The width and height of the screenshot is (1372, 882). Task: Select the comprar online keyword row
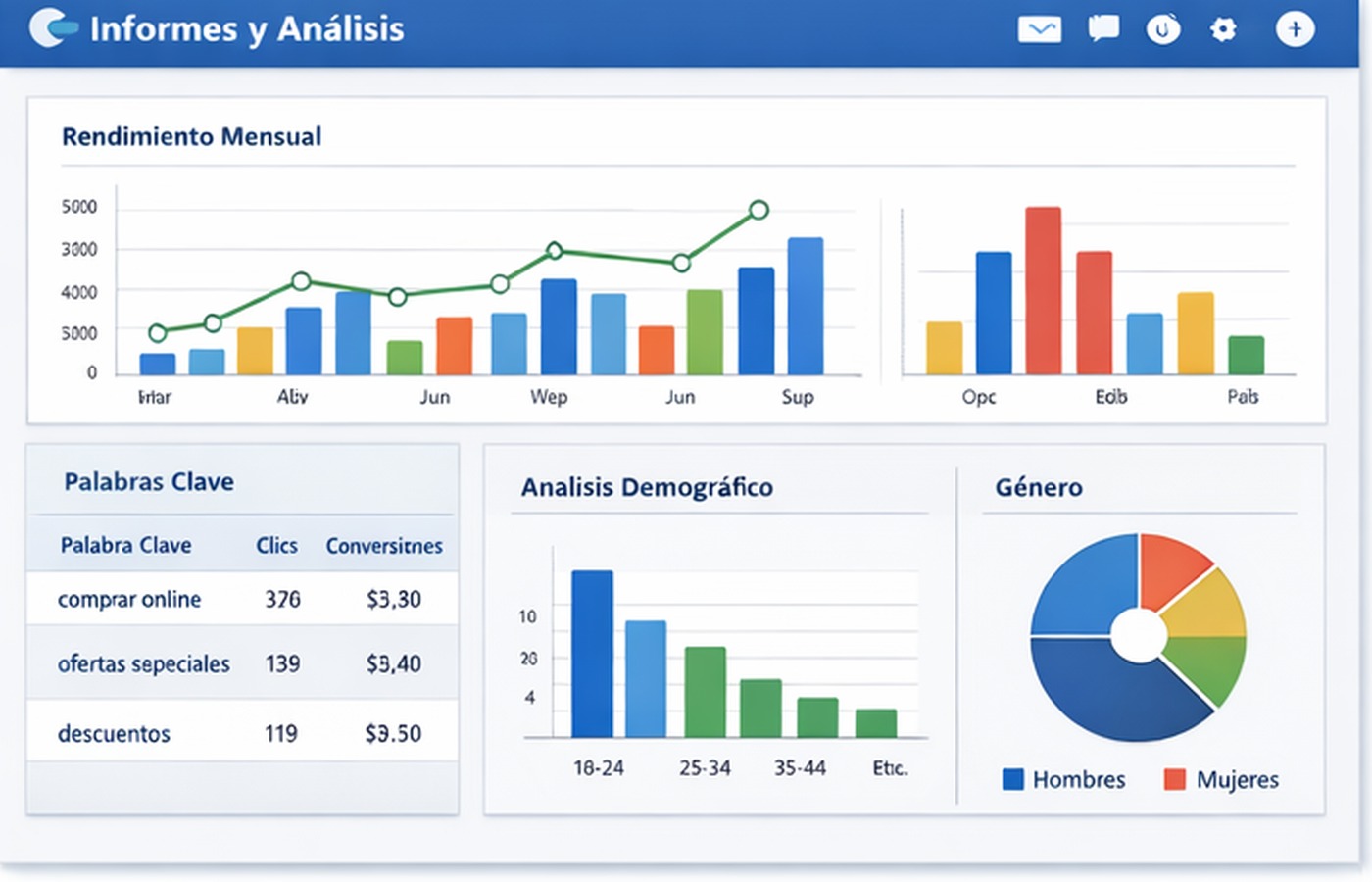[129, 599]
